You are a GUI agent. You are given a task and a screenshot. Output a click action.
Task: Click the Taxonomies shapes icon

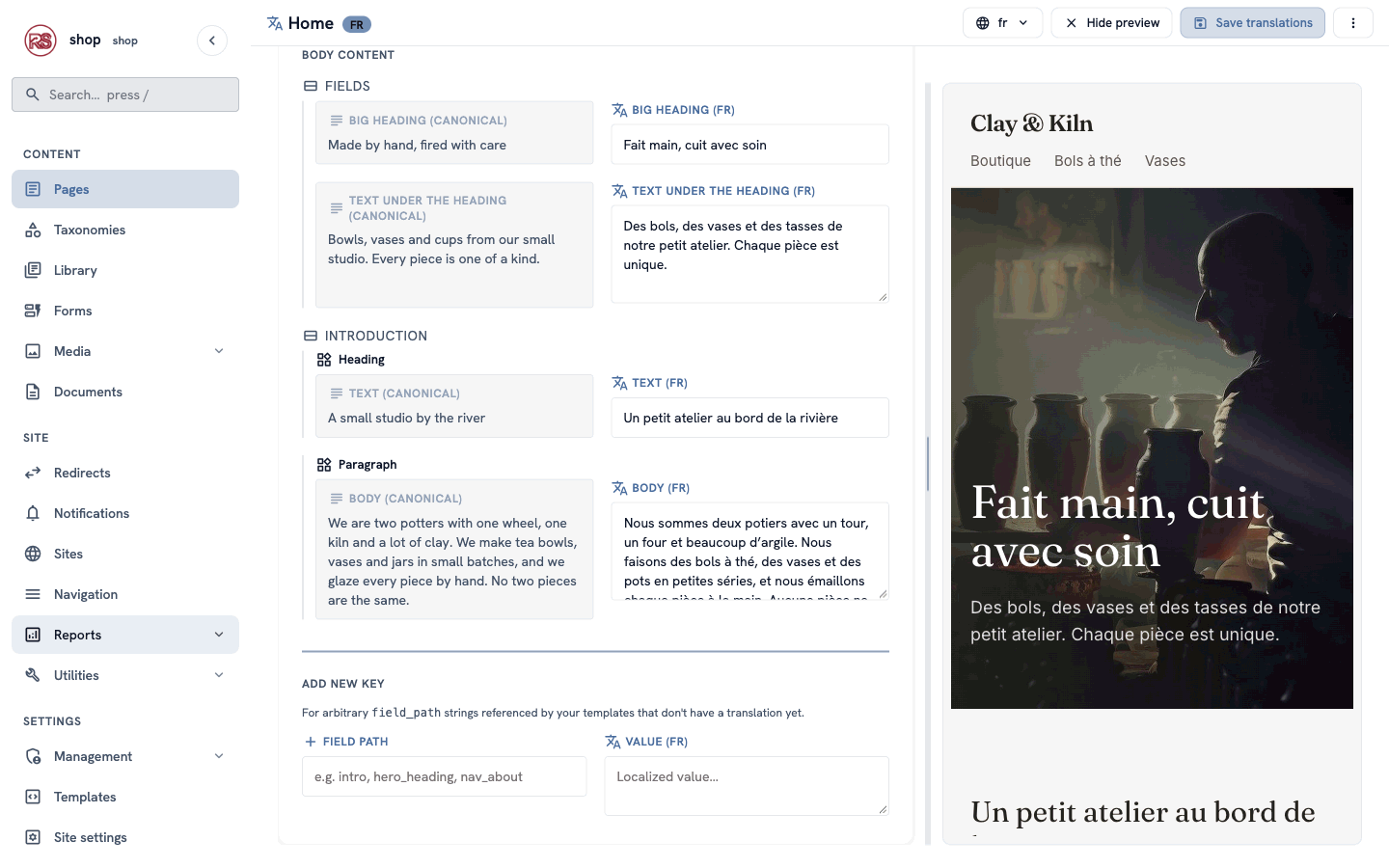[33, 230]
